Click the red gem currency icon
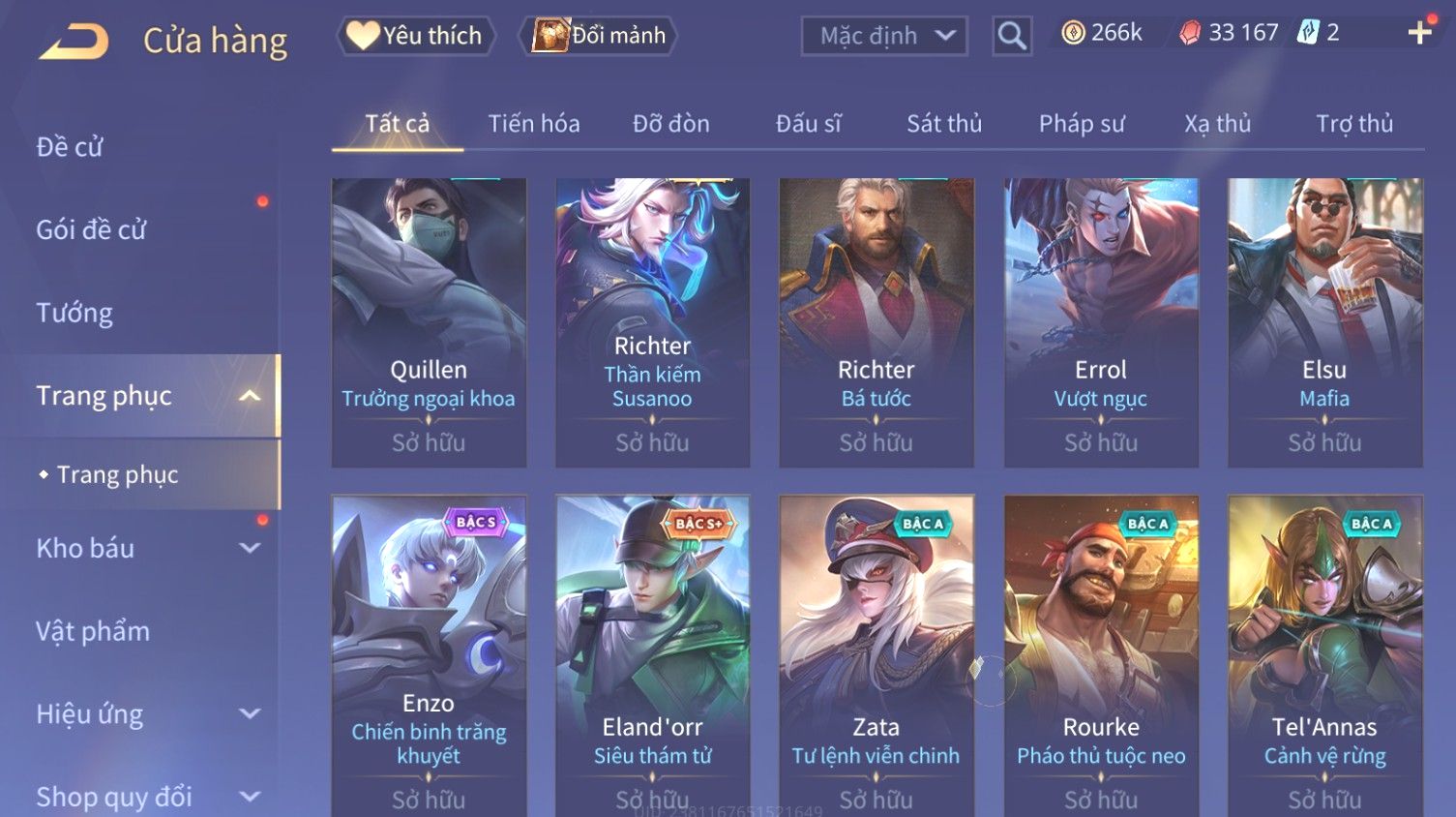The image size is (1456, 817). [x=1190, y=33]
